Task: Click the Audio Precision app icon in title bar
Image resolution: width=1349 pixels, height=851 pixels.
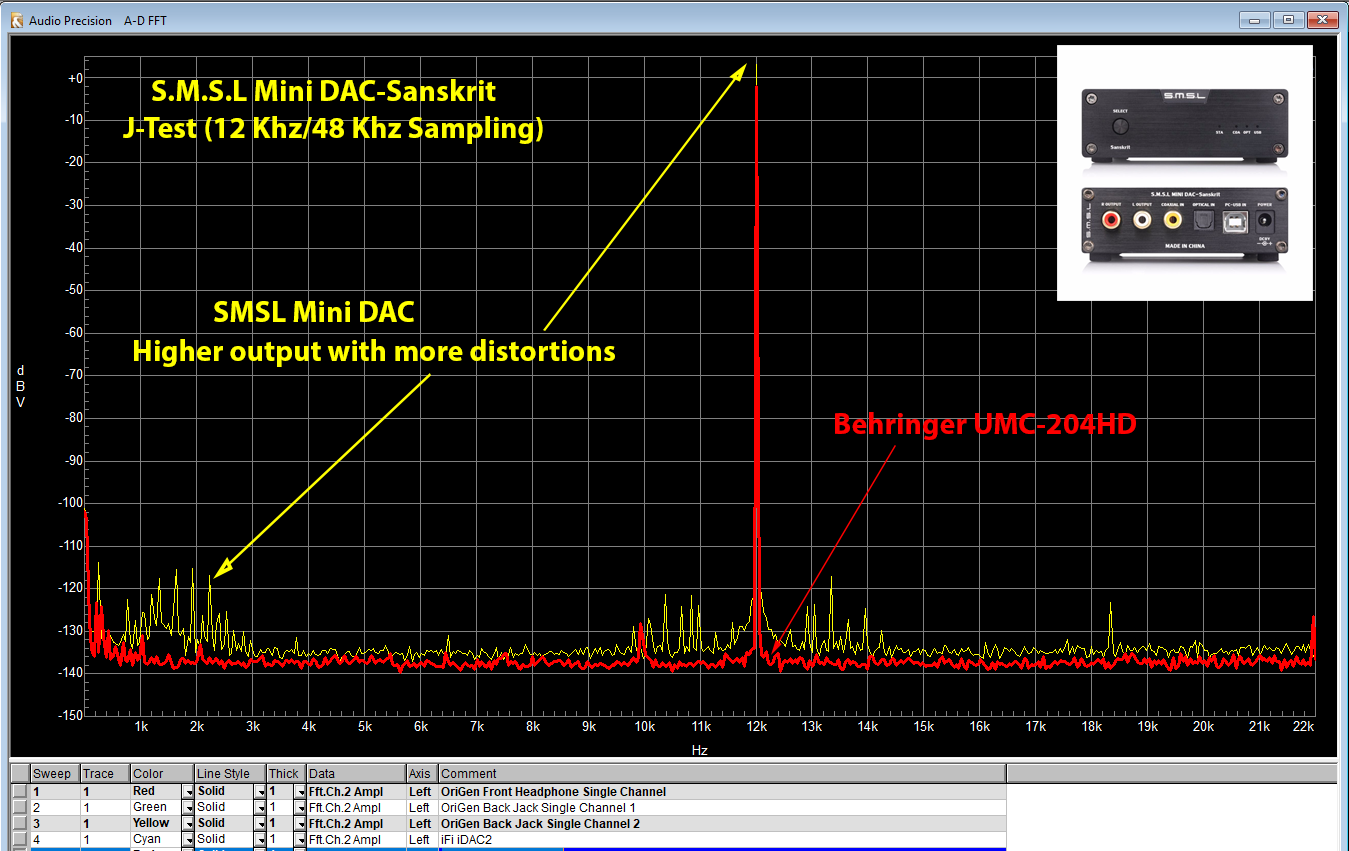Action: point(16,20)
